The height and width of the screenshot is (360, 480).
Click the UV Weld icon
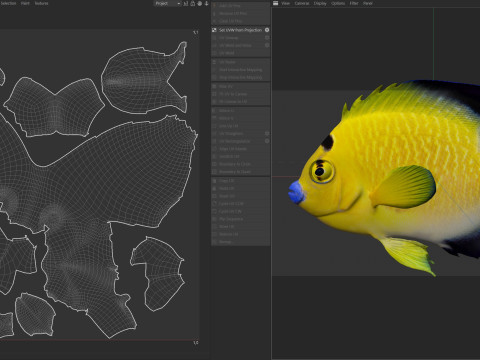click(x=214, y=53)
